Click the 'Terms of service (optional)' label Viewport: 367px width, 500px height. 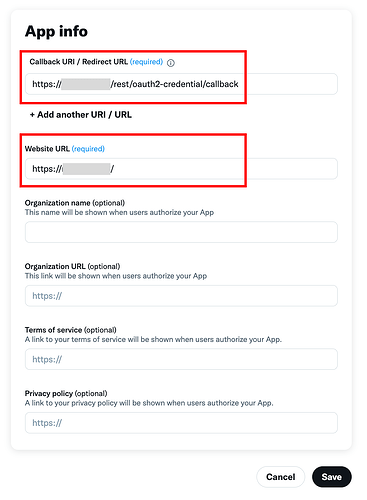point(71,330)
